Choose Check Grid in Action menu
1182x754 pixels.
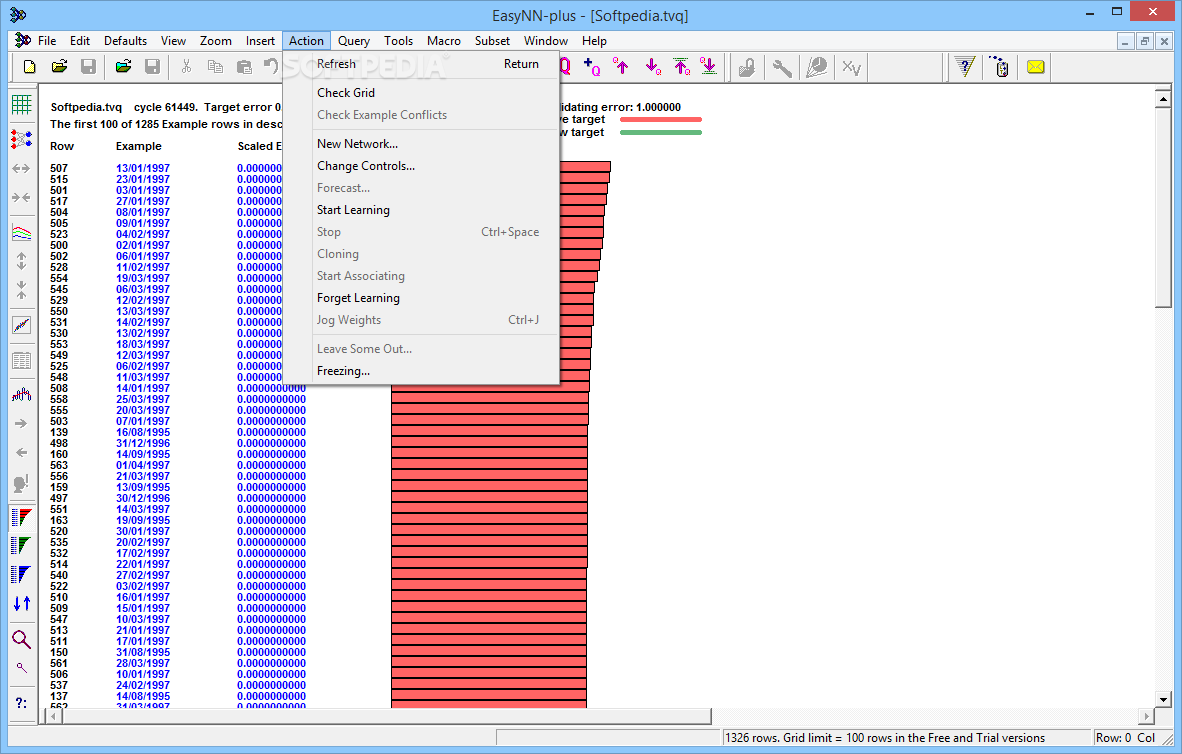pos(421,93)
